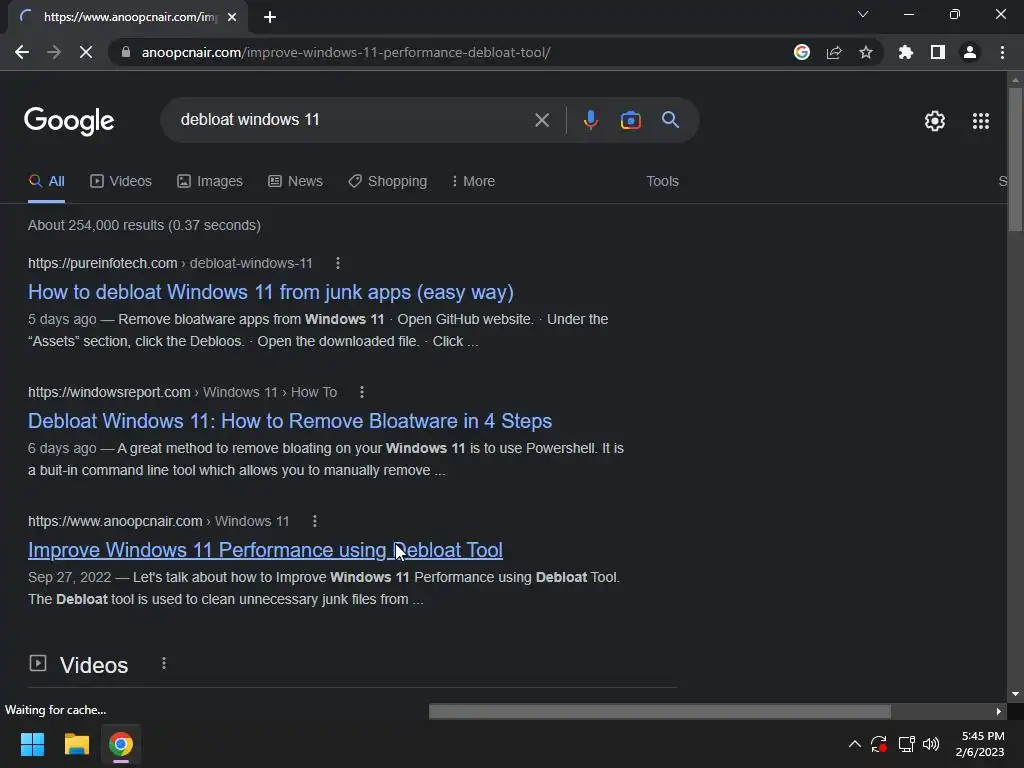Click the horizontal scrollbar thumb
This screenshot has height=768, width=1024.
660,711
